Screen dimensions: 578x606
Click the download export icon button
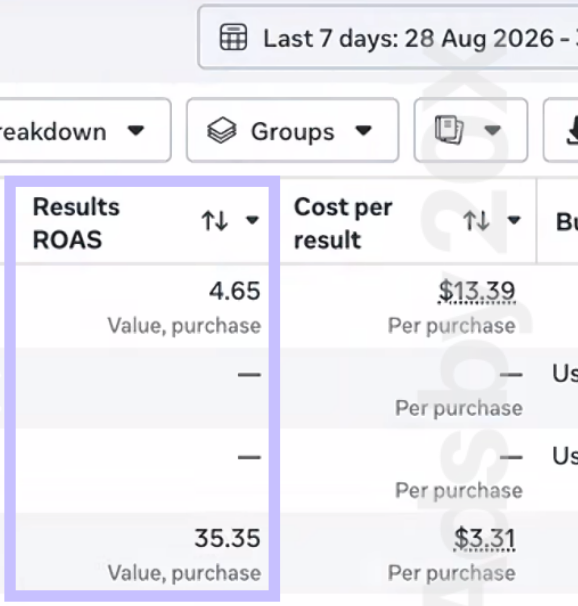561,130
